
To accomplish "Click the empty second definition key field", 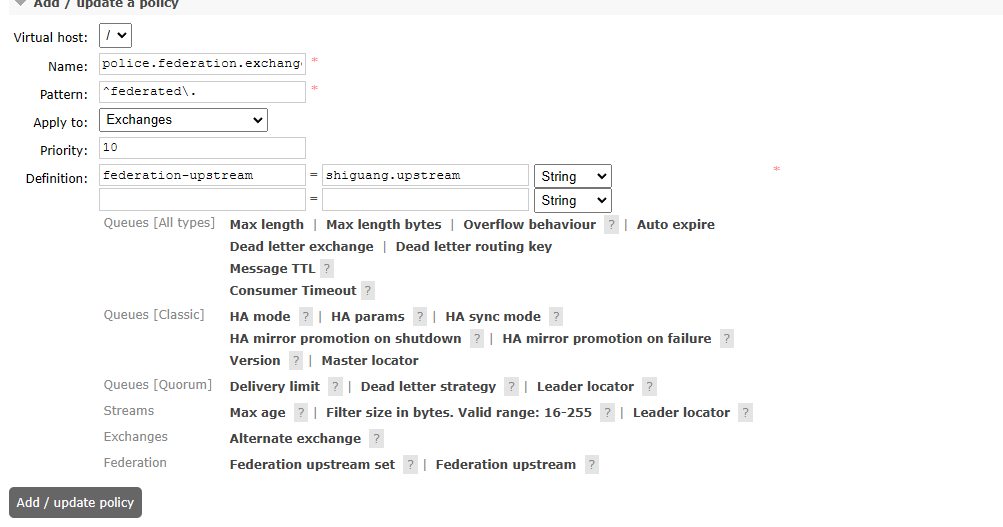I will [x=202, y=200].
